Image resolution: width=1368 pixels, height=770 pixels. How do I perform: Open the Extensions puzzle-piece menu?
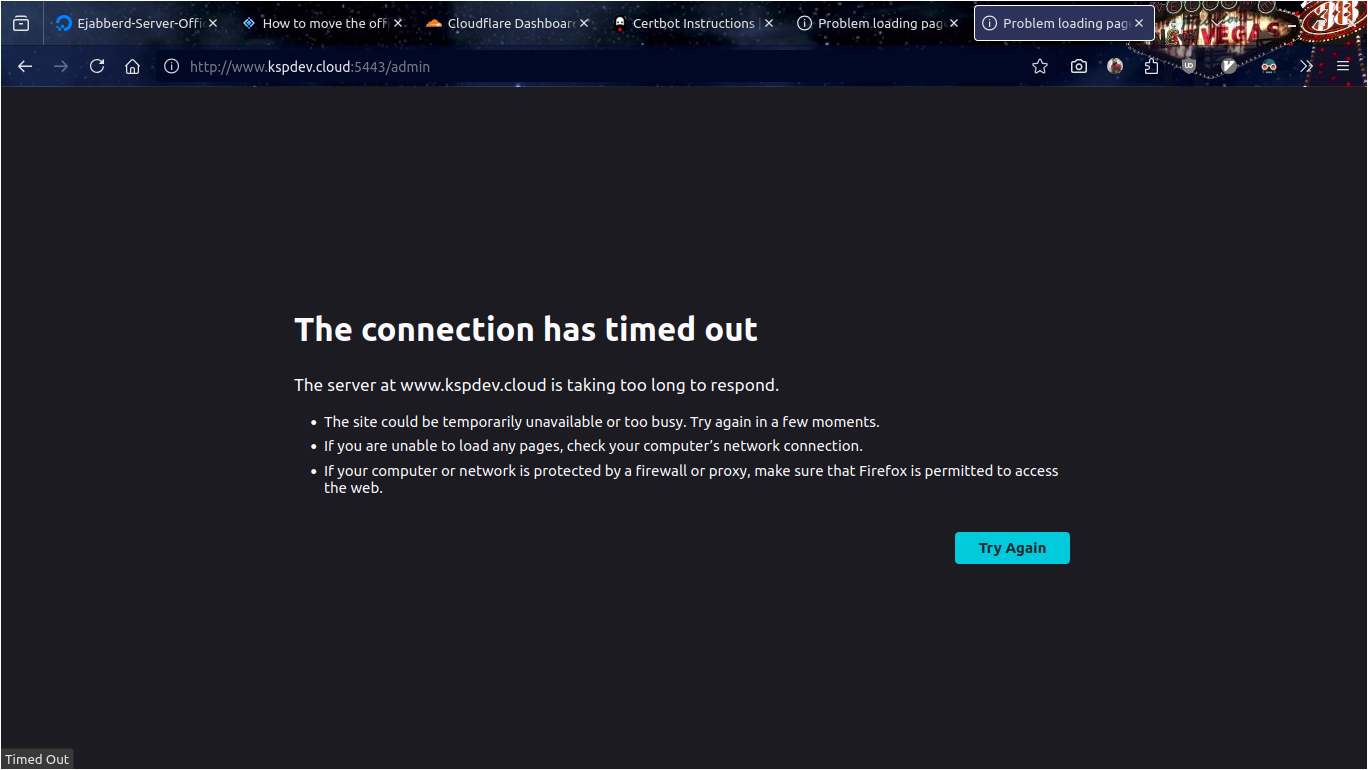pos(1151,66)
